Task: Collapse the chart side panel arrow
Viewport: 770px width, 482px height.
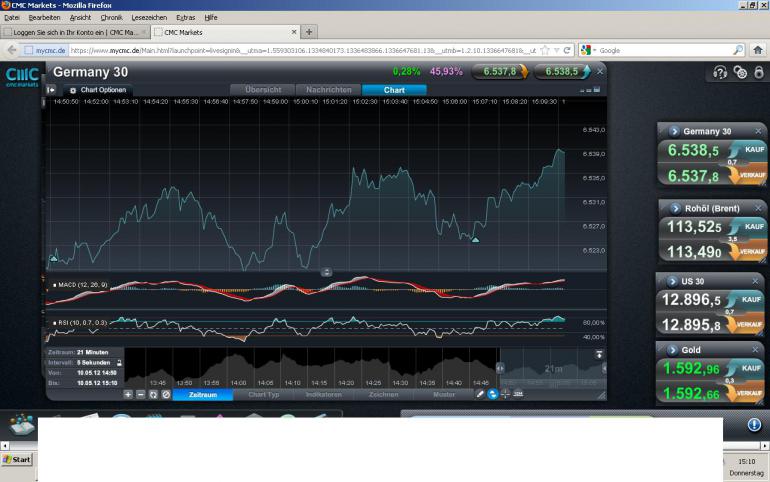Action: point(51,90)
